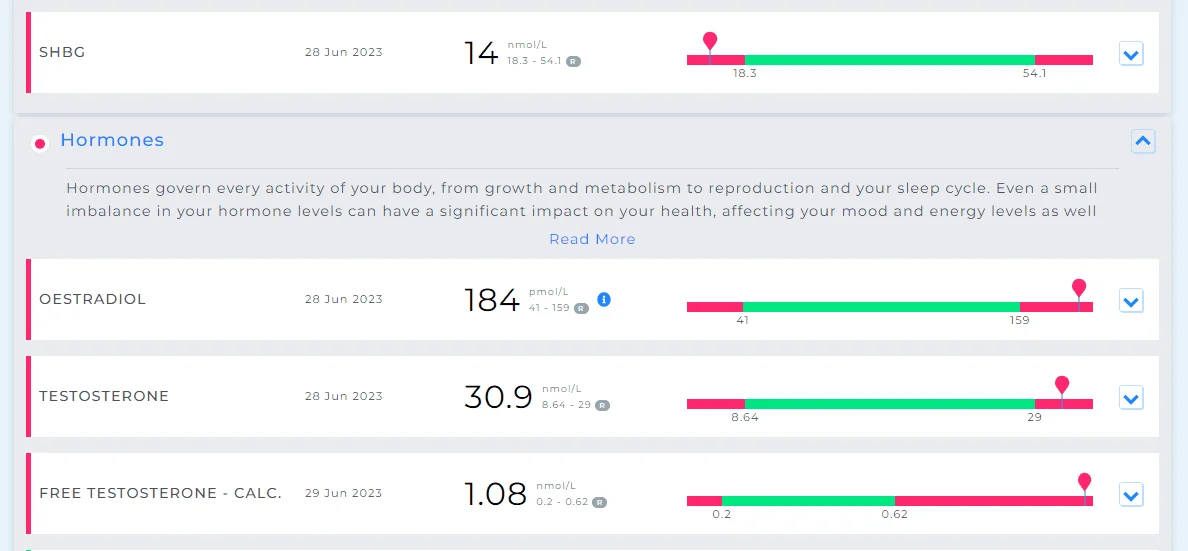
Task: Click the pink dot icon beside Hormones heading
Action: click(40, 143)
